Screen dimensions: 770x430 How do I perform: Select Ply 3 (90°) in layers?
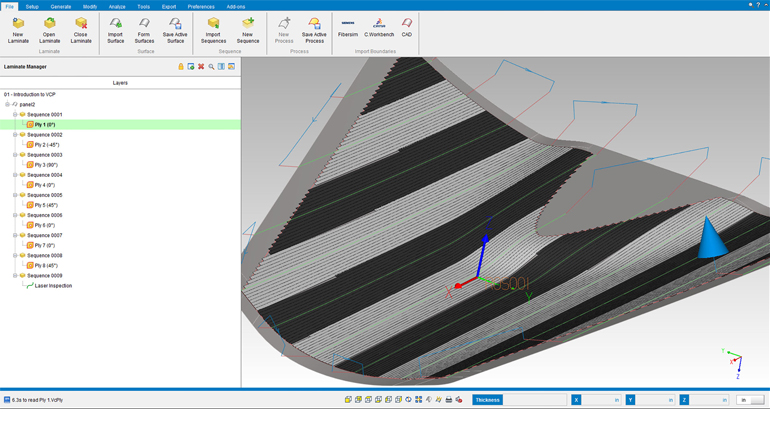46,165
